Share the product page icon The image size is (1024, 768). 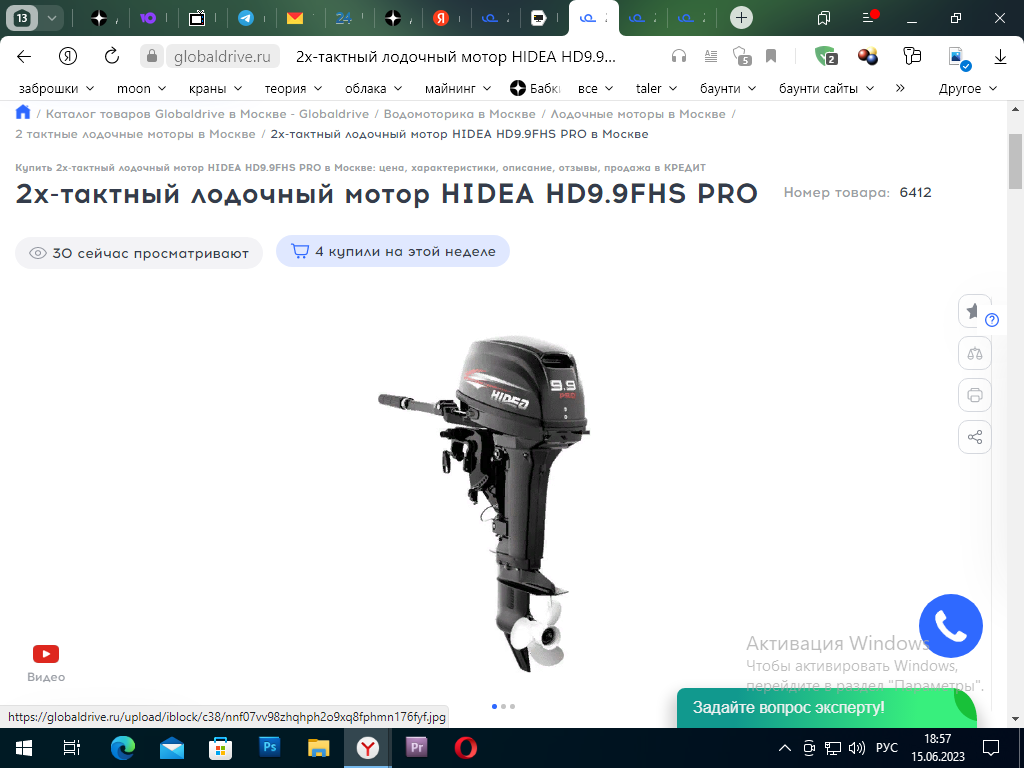(x=974, y=437)
